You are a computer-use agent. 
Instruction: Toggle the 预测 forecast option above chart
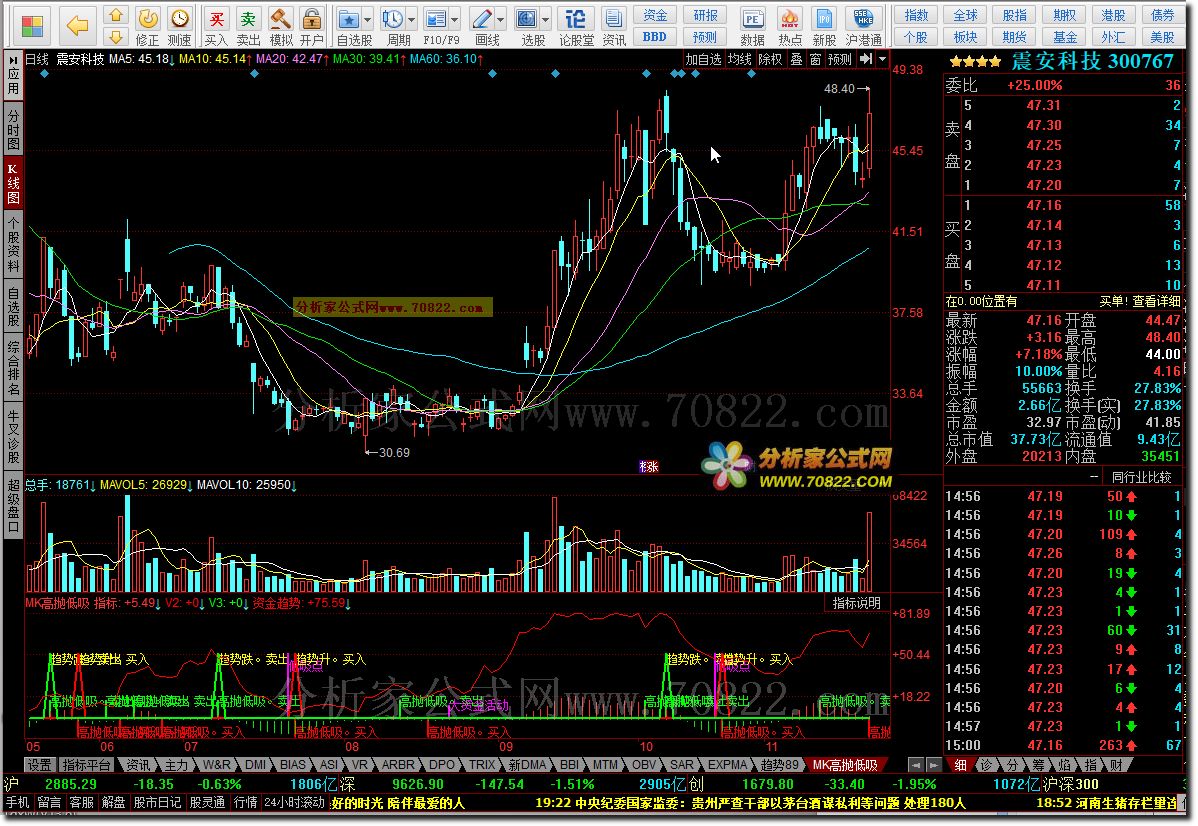tap(840, 59)
